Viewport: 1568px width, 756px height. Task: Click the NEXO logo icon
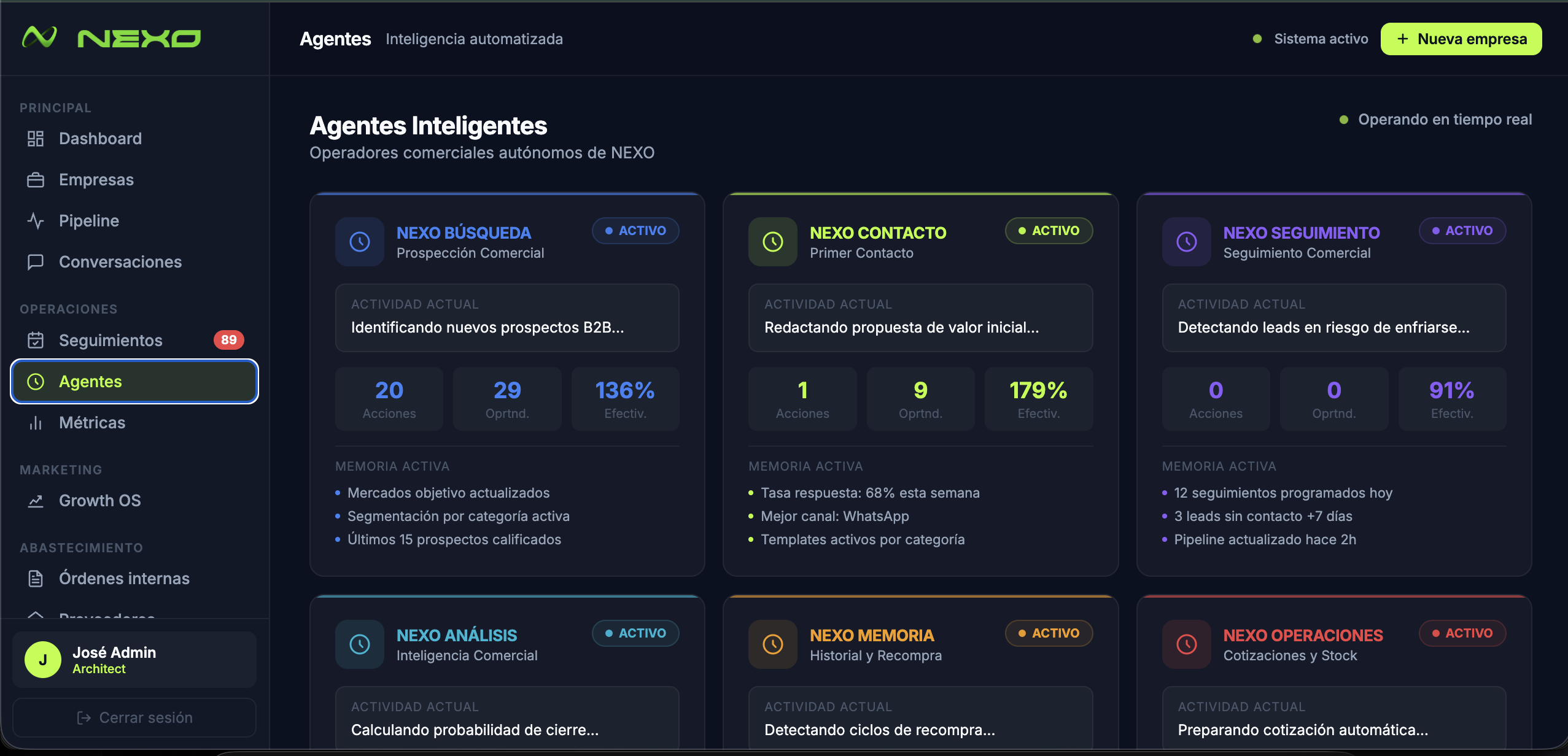point(40,37)
